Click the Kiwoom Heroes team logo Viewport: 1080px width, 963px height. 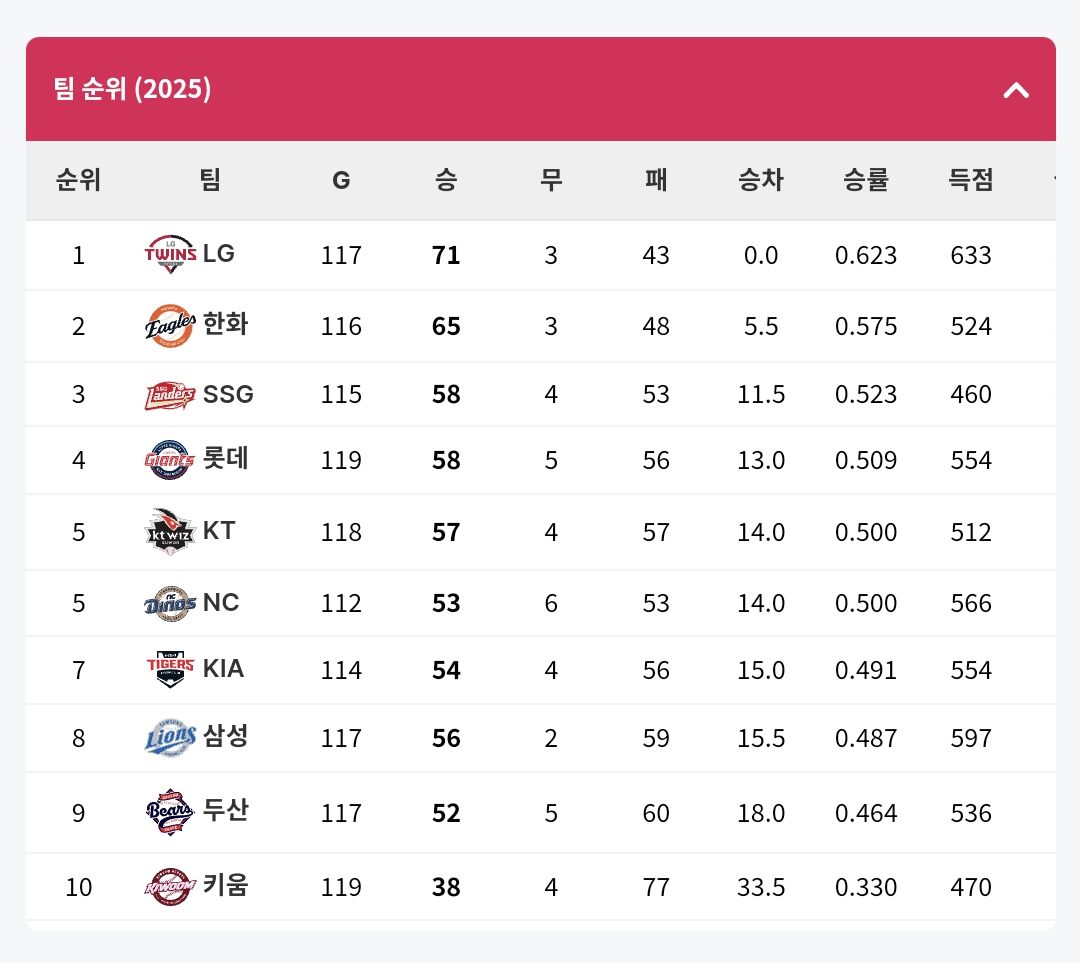(170, 886)
